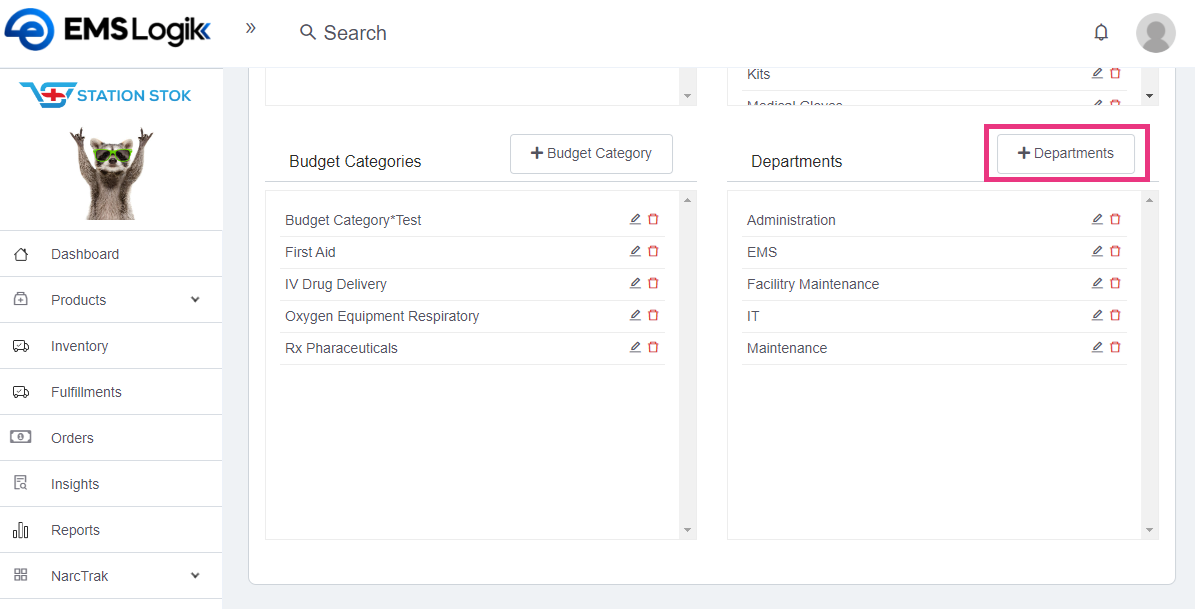Open the Fulfillments section
Image resolution: width=1195 pixels, height=609 pixels.
tap(86, 392)
